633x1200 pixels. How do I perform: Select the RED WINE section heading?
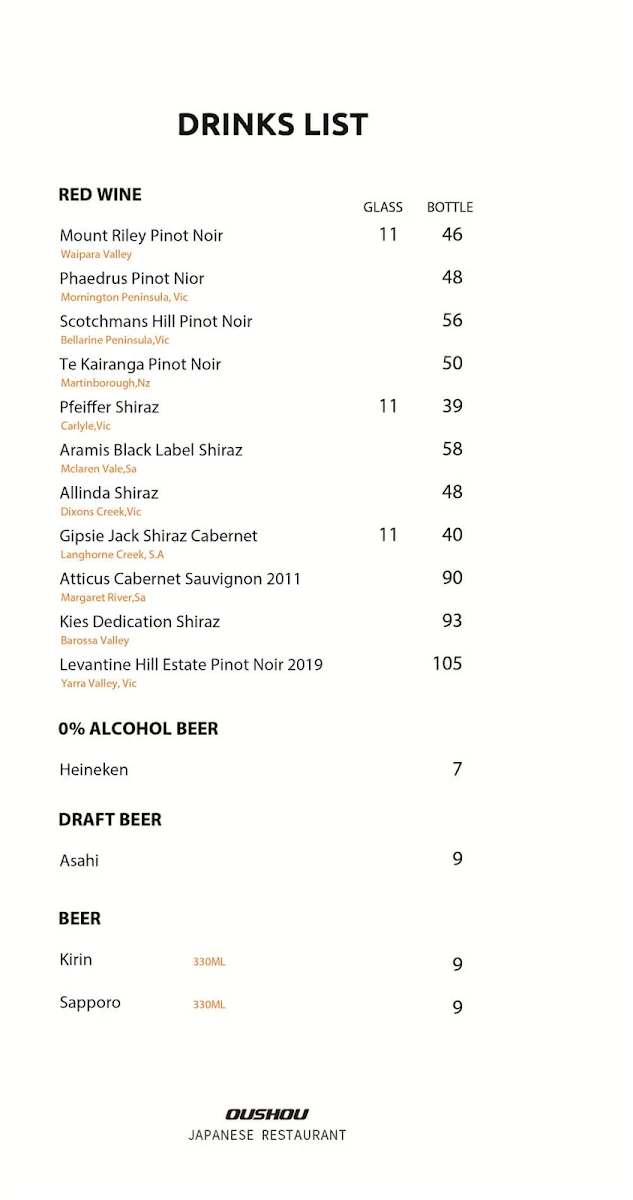100,195
